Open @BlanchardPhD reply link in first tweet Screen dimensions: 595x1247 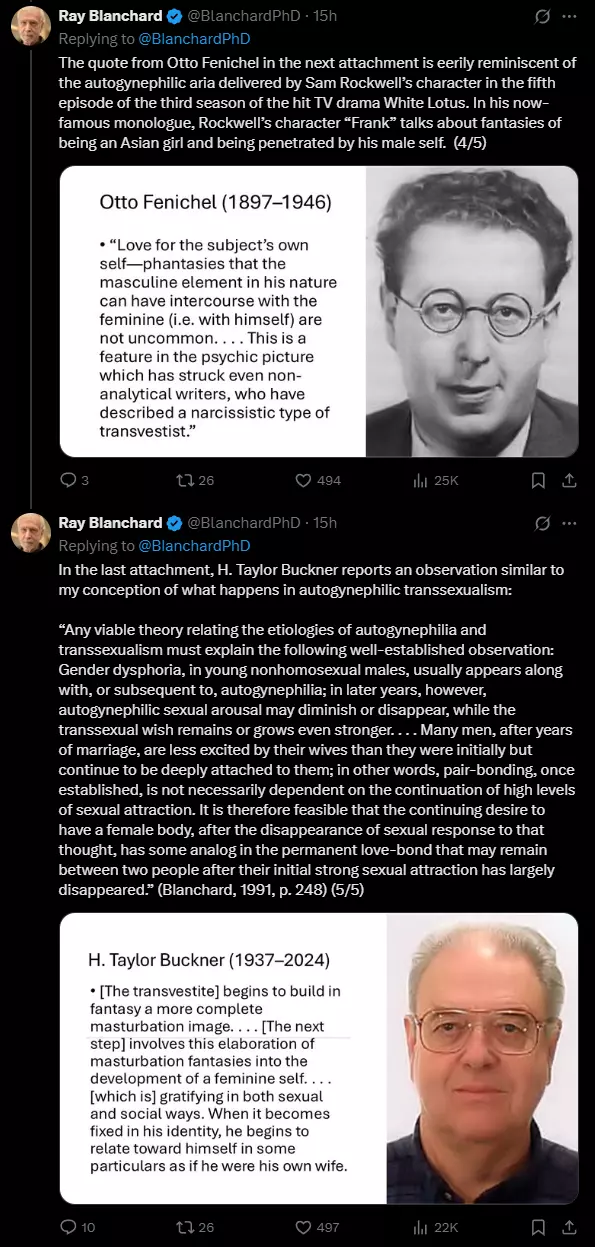coord(193,39)
